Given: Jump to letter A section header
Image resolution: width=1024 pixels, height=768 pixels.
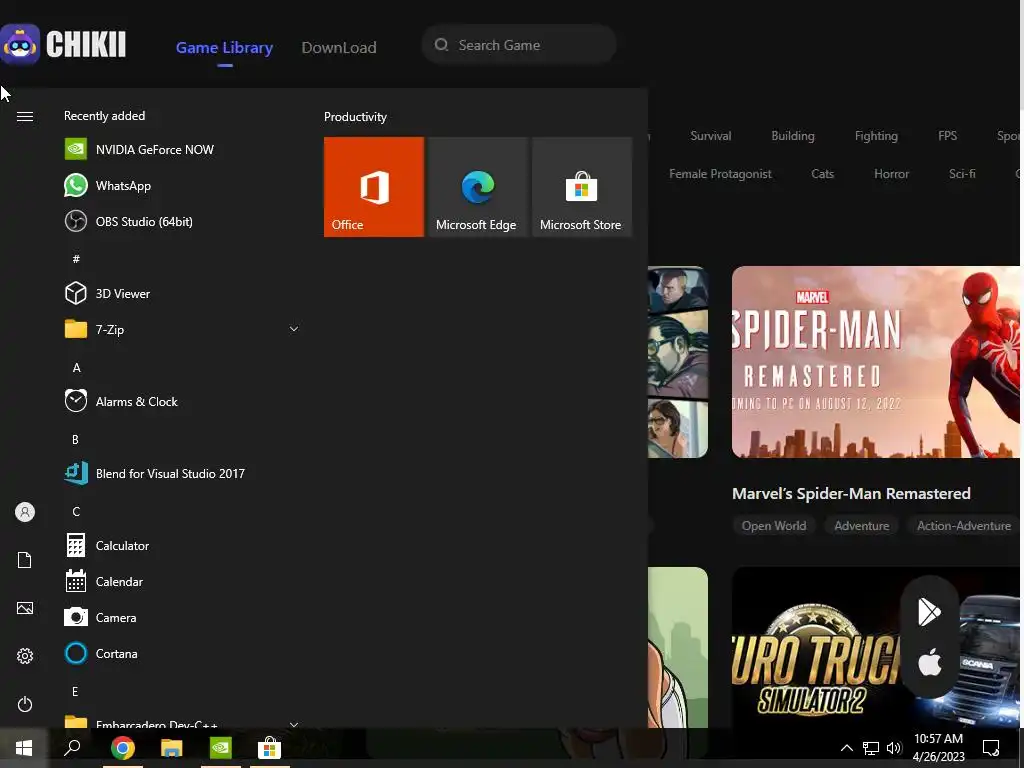Looking at the screenshot, I should tap(76, 368).
